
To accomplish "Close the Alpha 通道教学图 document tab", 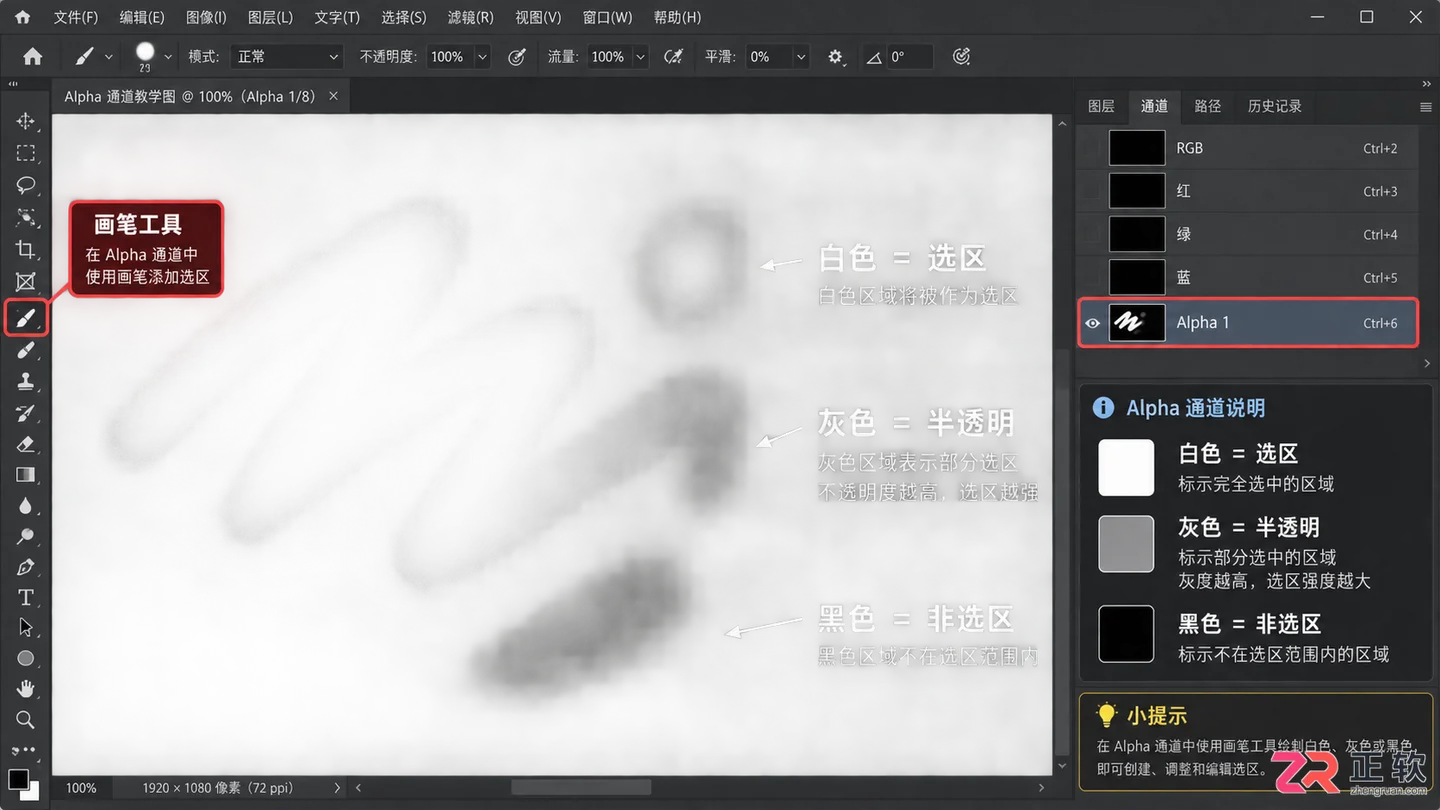I will [333, 96].
